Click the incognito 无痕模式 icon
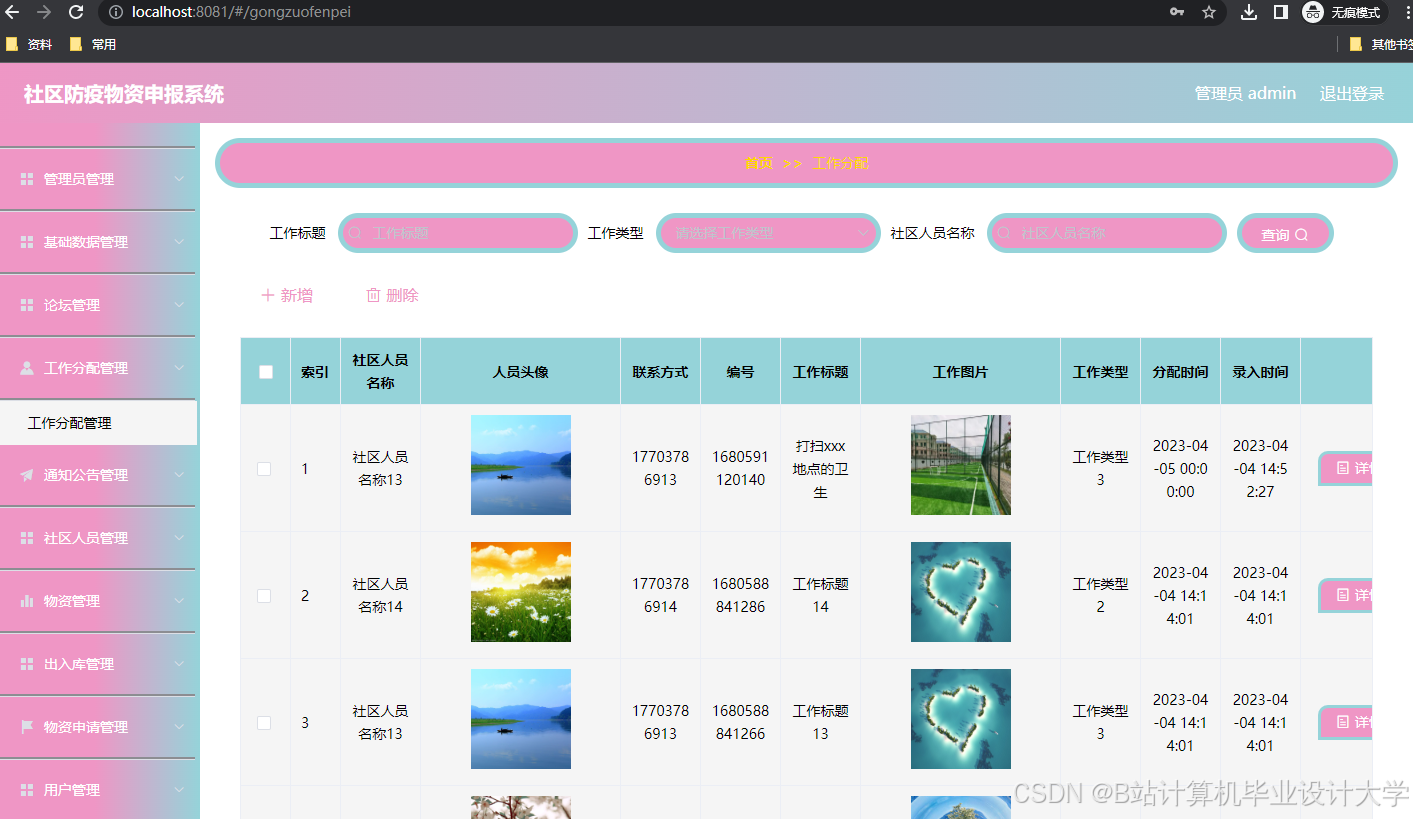 point(1313,12)
